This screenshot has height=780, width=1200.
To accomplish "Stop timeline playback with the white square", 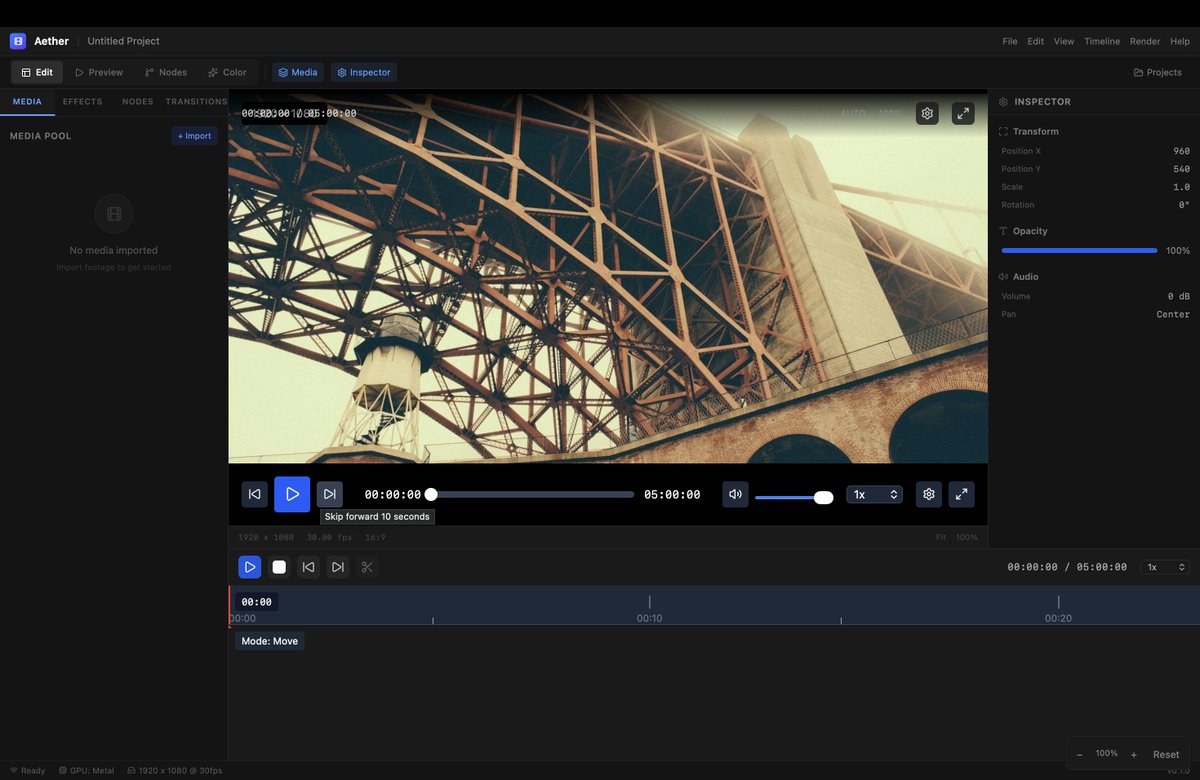I will pos(279,567).
